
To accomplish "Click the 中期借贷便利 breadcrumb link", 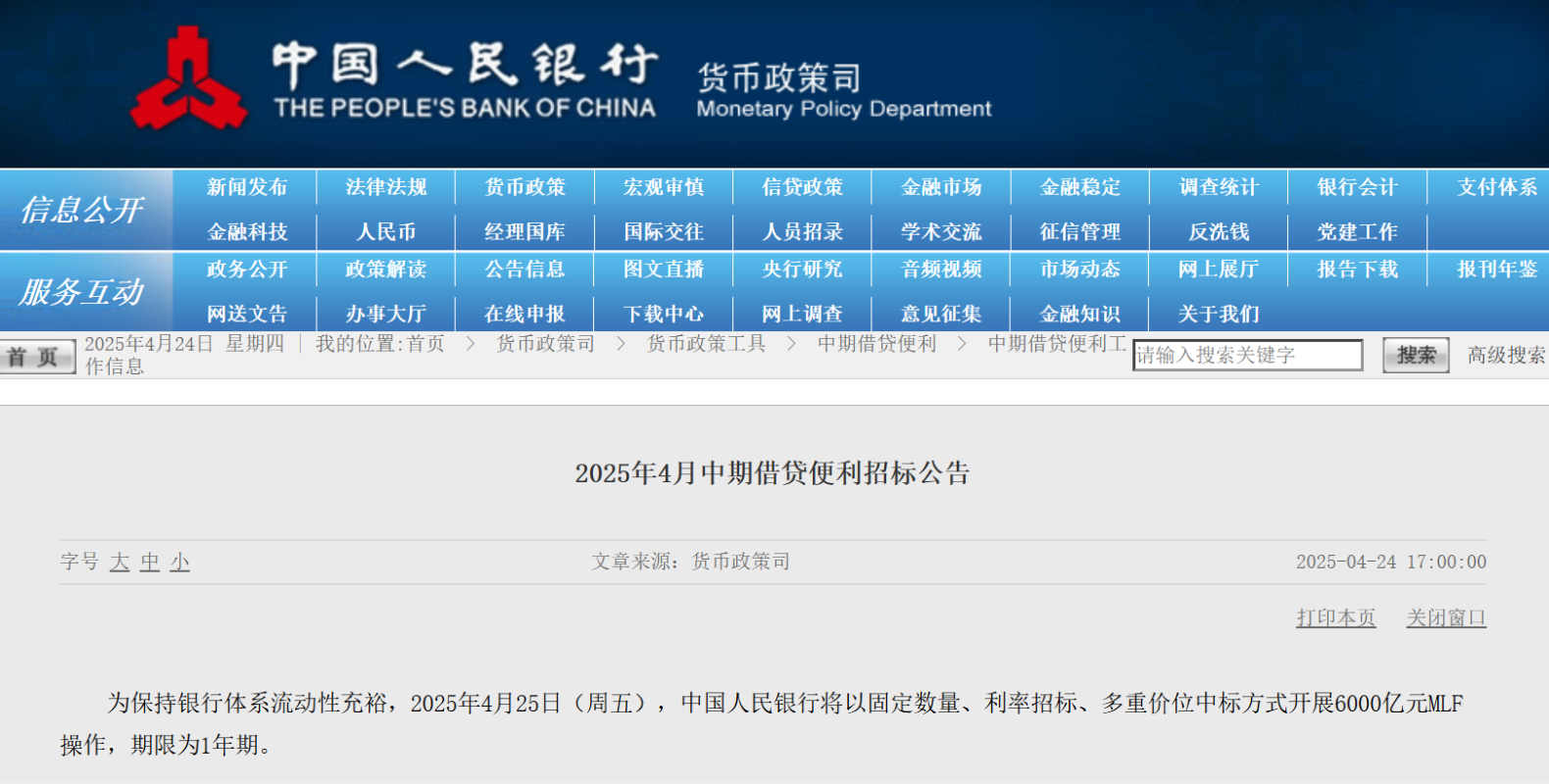I will [x=877, y=344].
